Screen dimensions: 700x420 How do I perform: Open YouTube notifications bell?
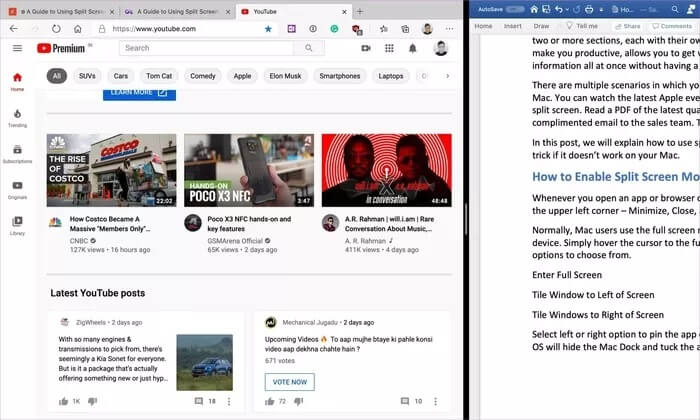[x=413, y=48]
